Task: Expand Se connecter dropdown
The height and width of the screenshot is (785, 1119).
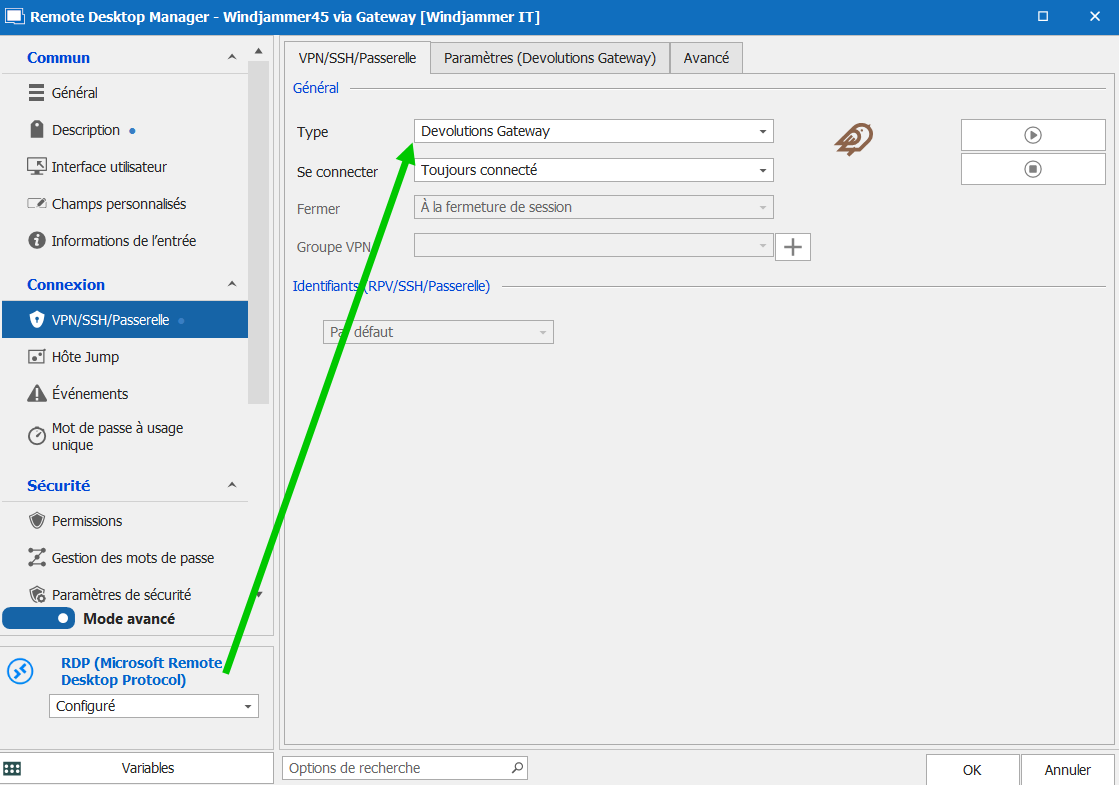Action: coord(593,170)
